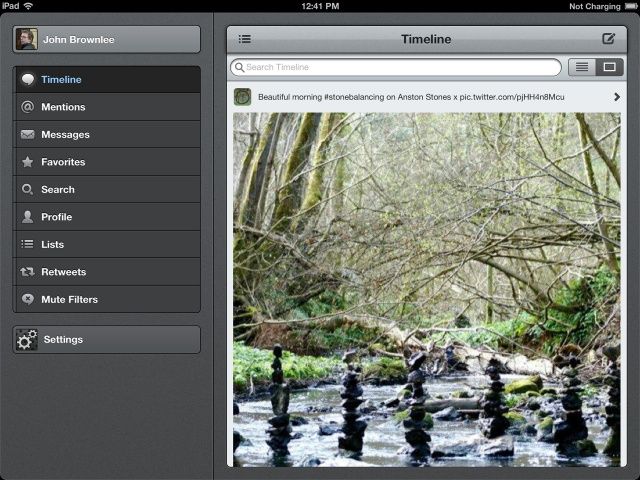This screenshot has height=480, width=640.
Task: Open the list menu icon beside Timeline title
Action: click(245, 39)
